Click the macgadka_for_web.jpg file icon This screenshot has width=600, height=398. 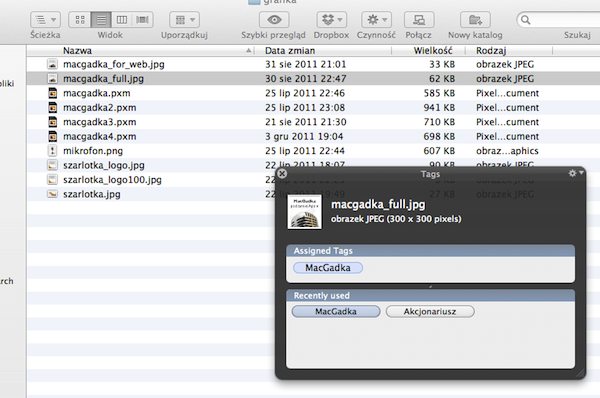[52, 64]
